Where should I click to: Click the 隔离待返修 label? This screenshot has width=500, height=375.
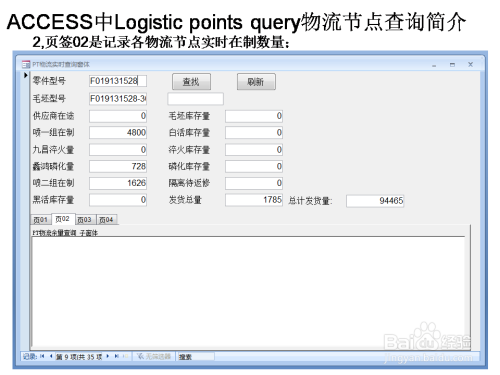point(189,183)
